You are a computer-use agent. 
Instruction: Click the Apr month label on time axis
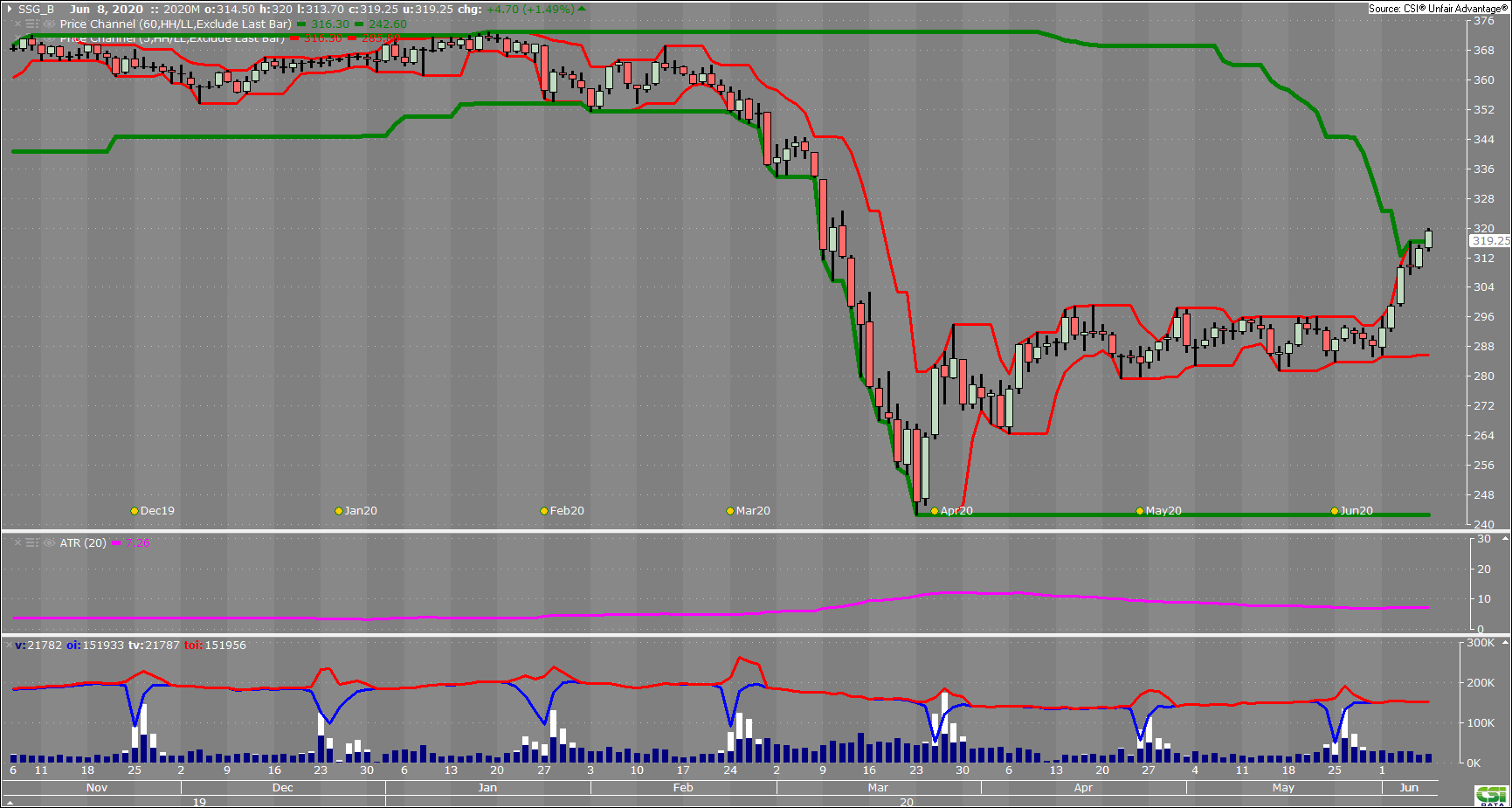[1083, 788]
